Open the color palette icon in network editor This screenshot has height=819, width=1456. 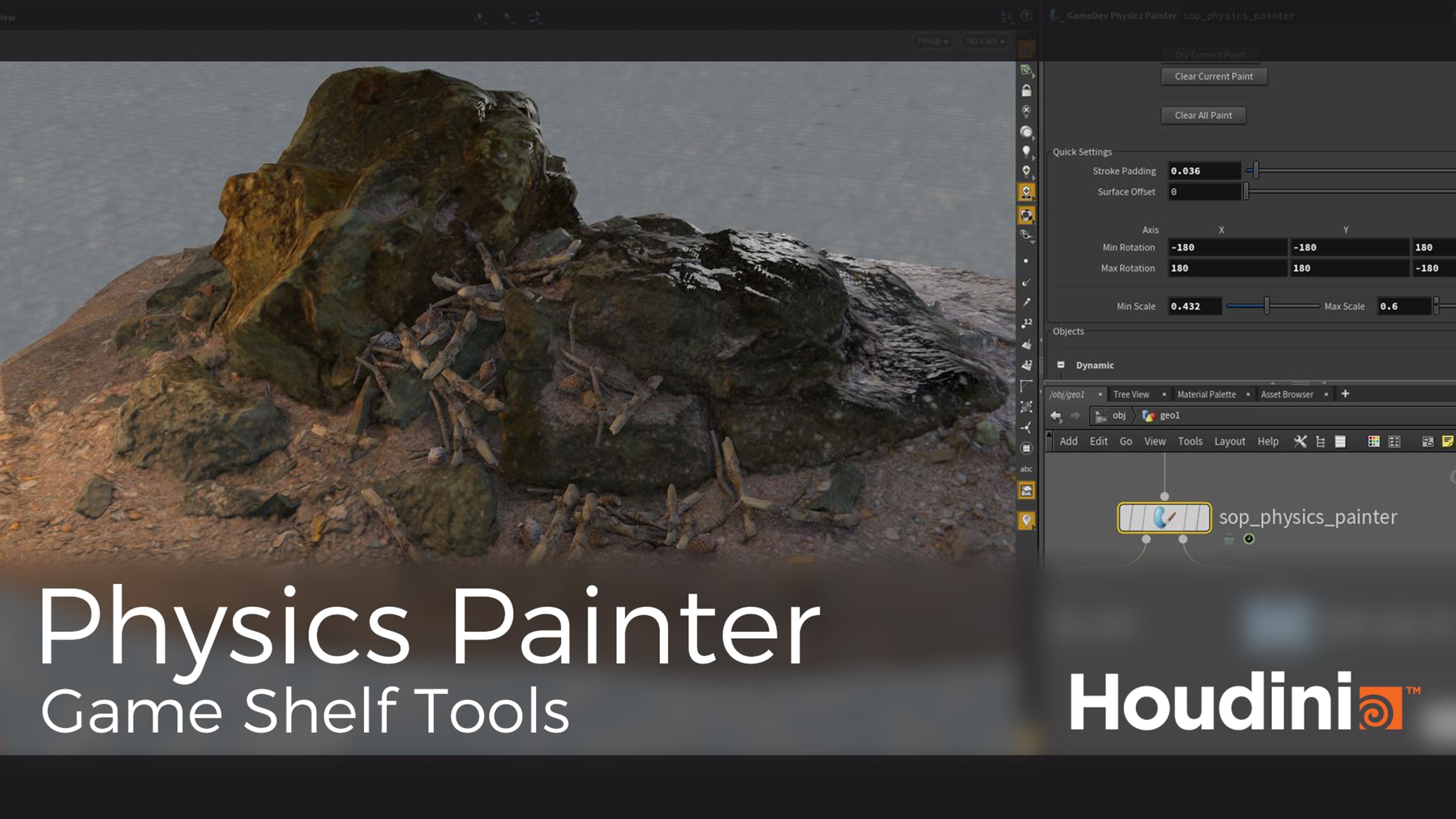[x=1373, y=442]
